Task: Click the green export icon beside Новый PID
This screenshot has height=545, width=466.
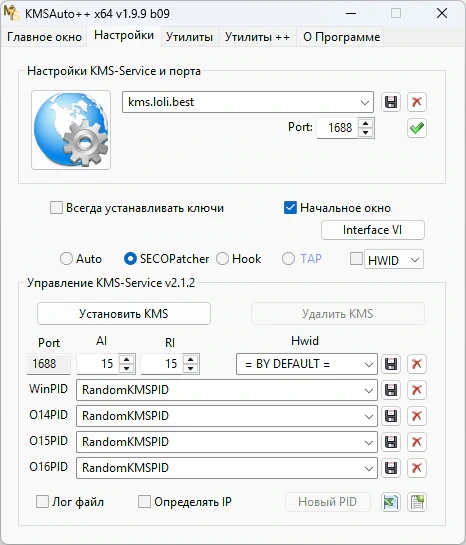Action: 391,502
